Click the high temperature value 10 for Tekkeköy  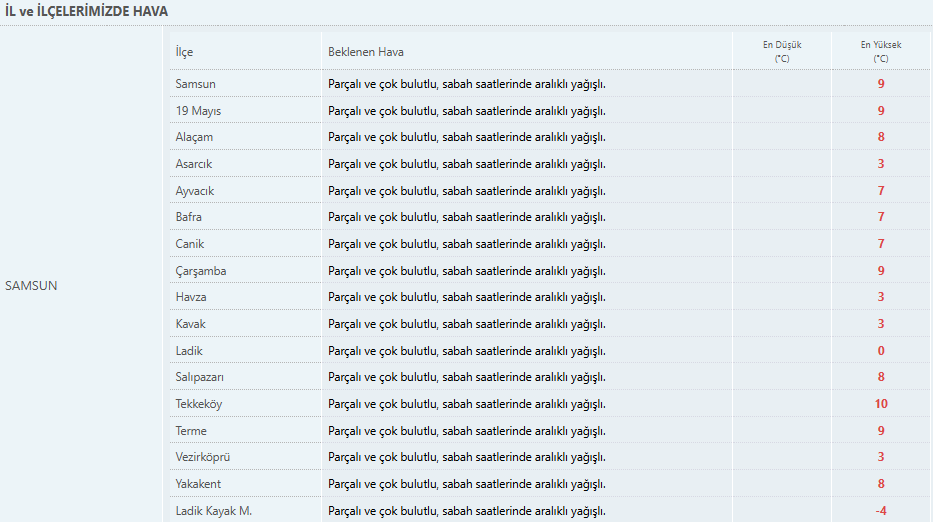point(881,404)
